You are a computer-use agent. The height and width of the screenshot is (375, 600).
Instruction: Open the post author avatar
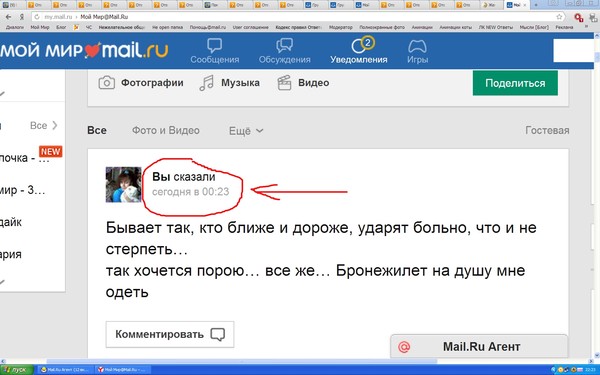pyautogui.click(x=123, y=184)
